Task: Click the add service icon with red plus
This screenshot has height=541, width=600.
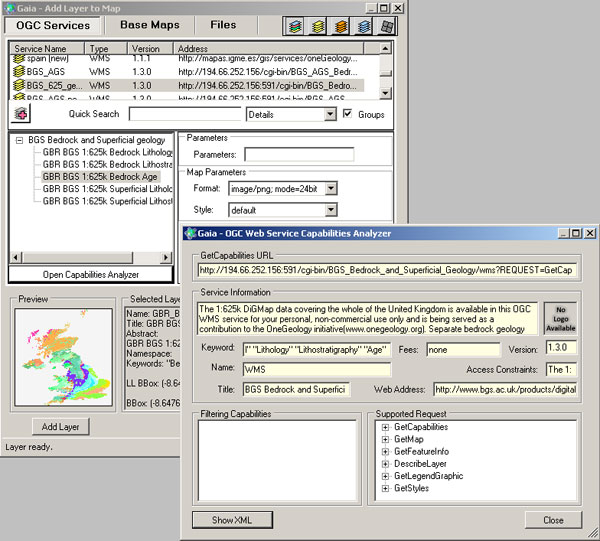Action: (x=21, y=114)
